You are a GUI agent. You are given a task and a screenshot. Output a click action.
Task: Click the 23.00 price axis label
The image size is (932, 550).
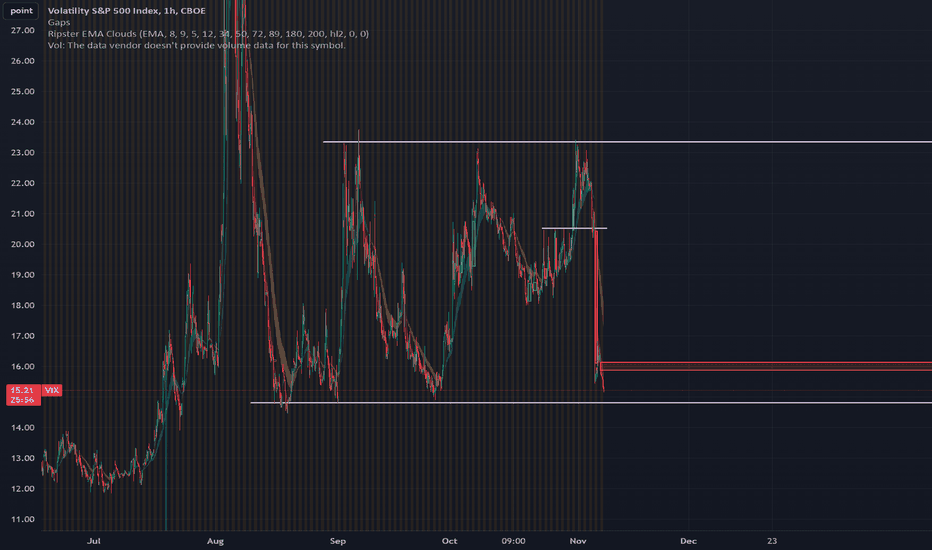coord(23,153)
